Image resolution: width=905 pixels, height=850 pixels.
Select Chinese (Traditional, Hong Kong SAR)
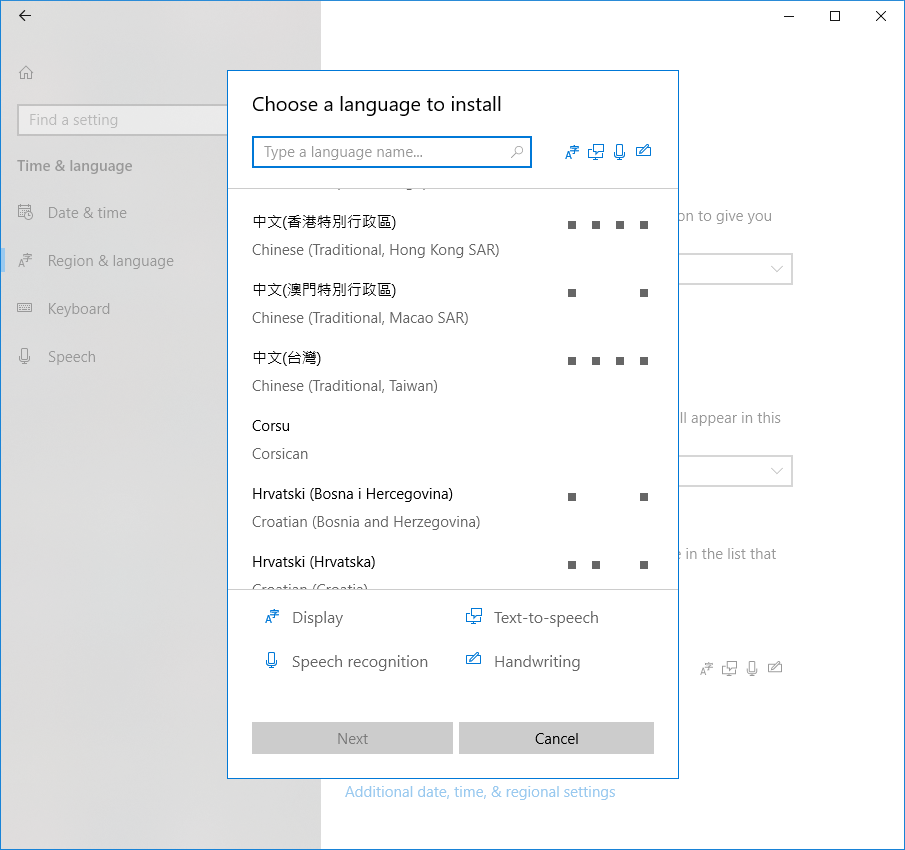click(x=452, y=236)
